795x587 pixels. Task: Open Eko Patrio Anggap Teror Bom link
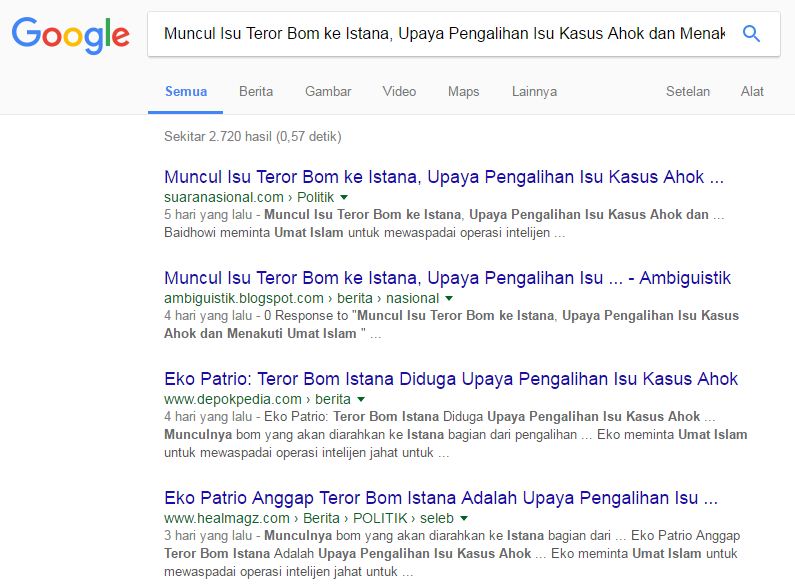(441, 498)
